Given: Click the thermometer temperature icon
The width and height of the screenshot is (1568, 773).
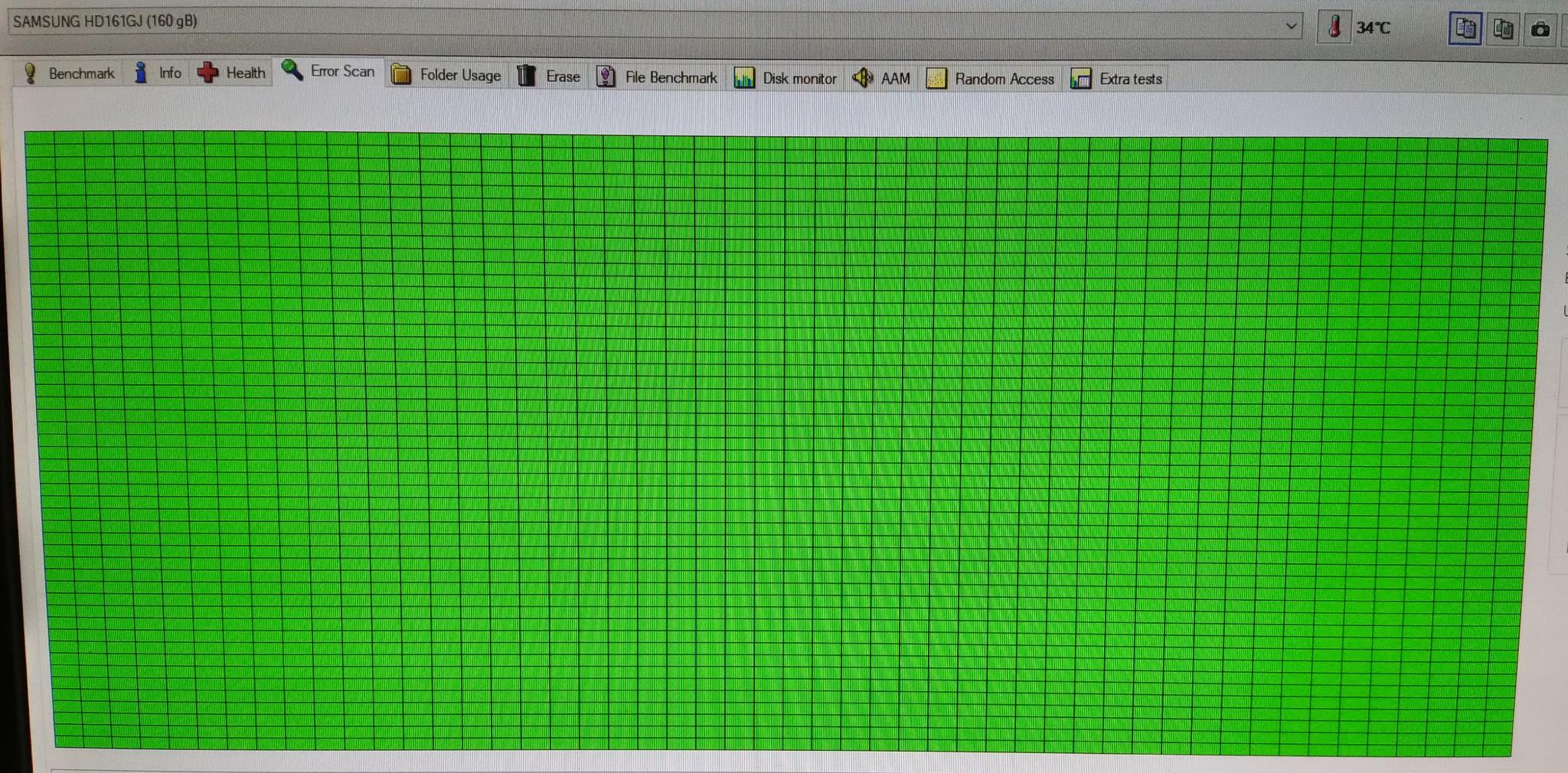Looking at the screenshot, I should point(1334,28).
